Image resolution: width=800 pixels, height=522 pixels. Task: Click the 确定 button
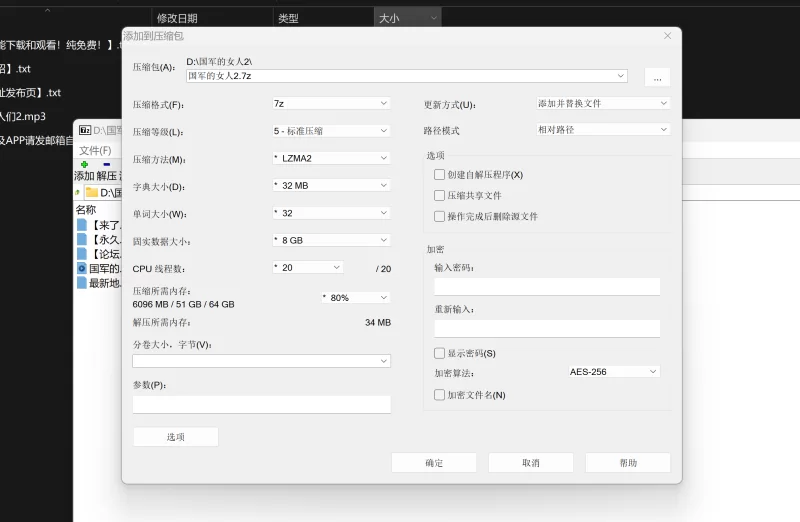(433, 463)
